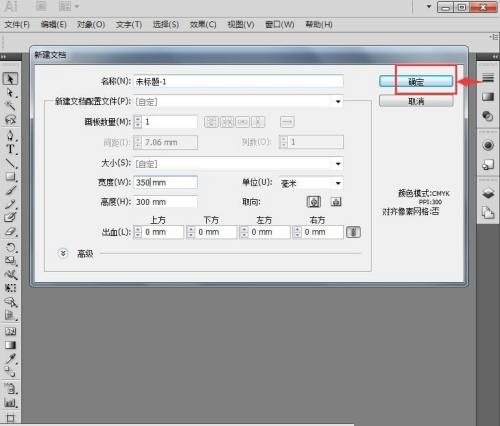Screen dimensions: 500x426
Task: Open the 单位(U) units dropdown showing 毫米
Action: [x=311, y=183]
